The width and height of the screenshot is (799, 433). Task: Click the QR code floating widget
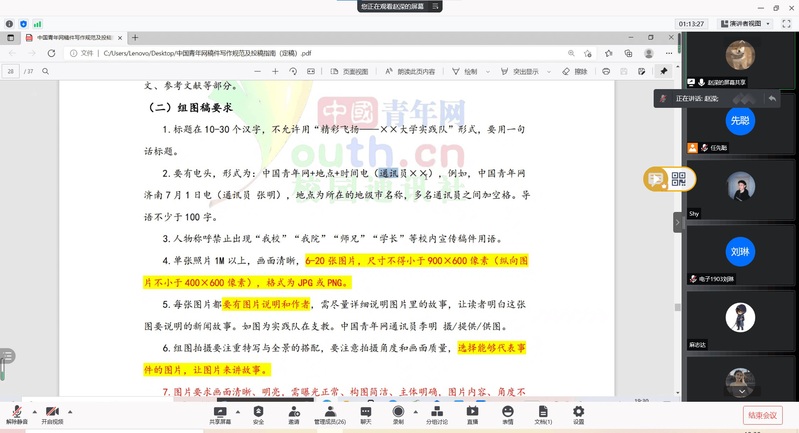(x=678, y=179)
